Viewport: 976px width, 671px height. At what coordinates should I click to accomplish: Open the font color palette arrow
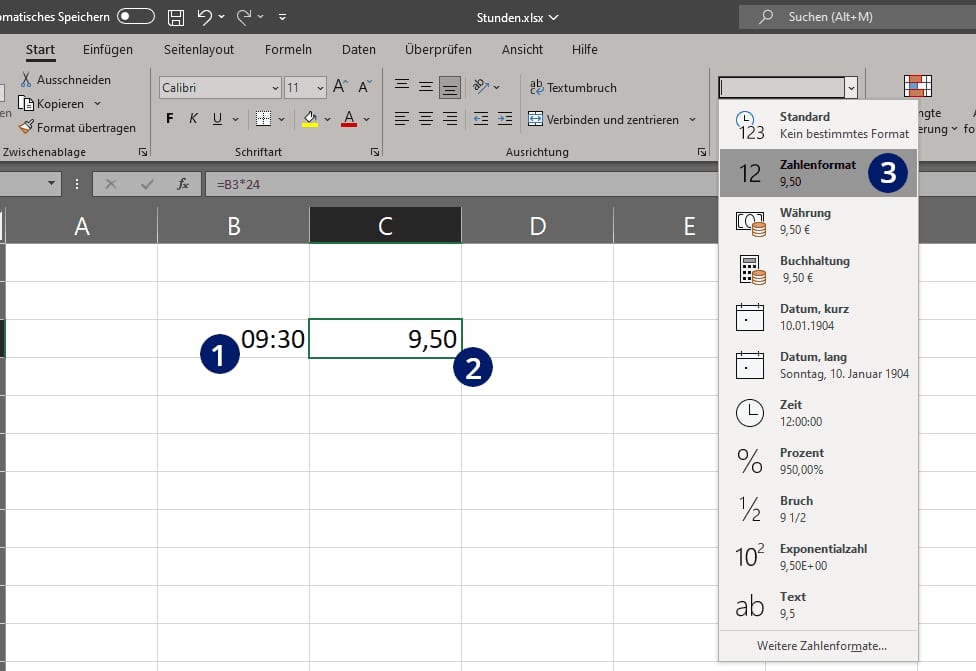(x=367, y=119)
